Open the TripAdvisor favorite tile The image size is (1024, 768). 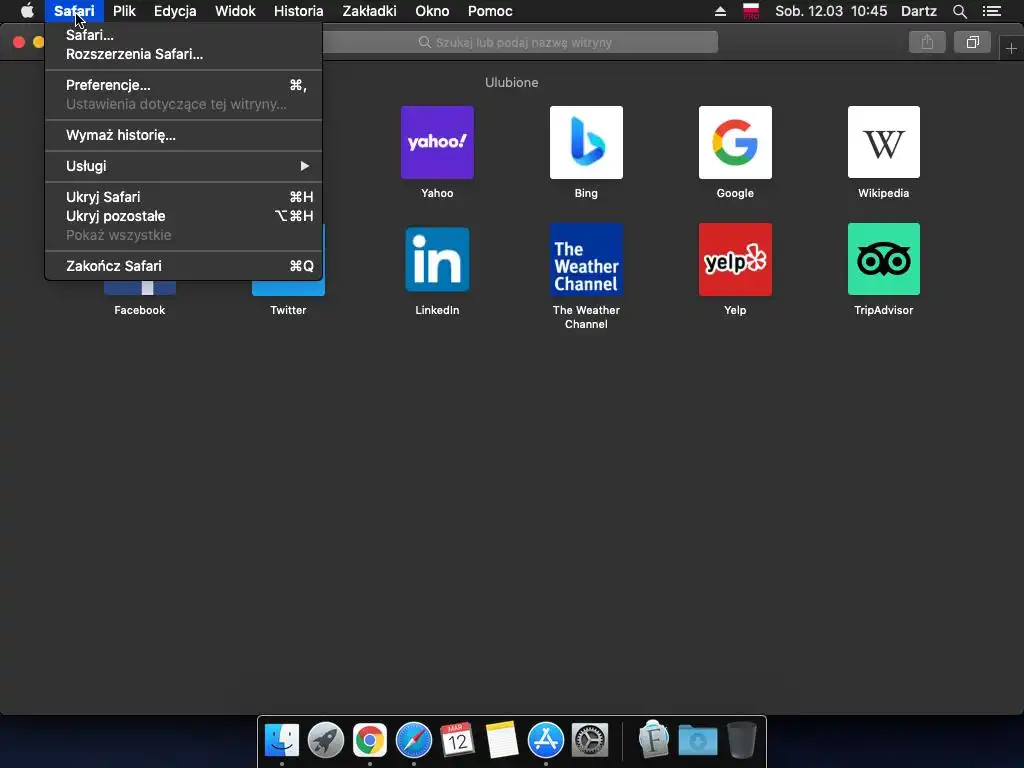(x=884, y=259)
